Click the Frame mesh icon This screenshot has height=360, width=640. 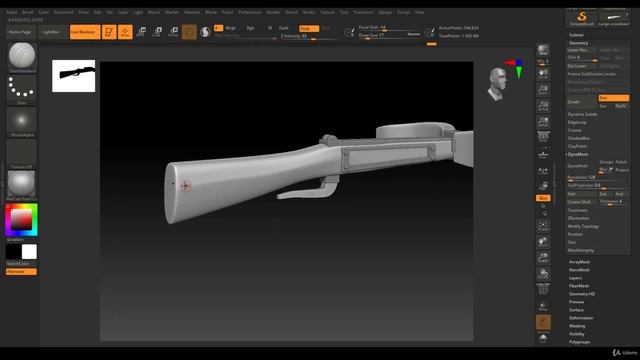tap(543, 226)
